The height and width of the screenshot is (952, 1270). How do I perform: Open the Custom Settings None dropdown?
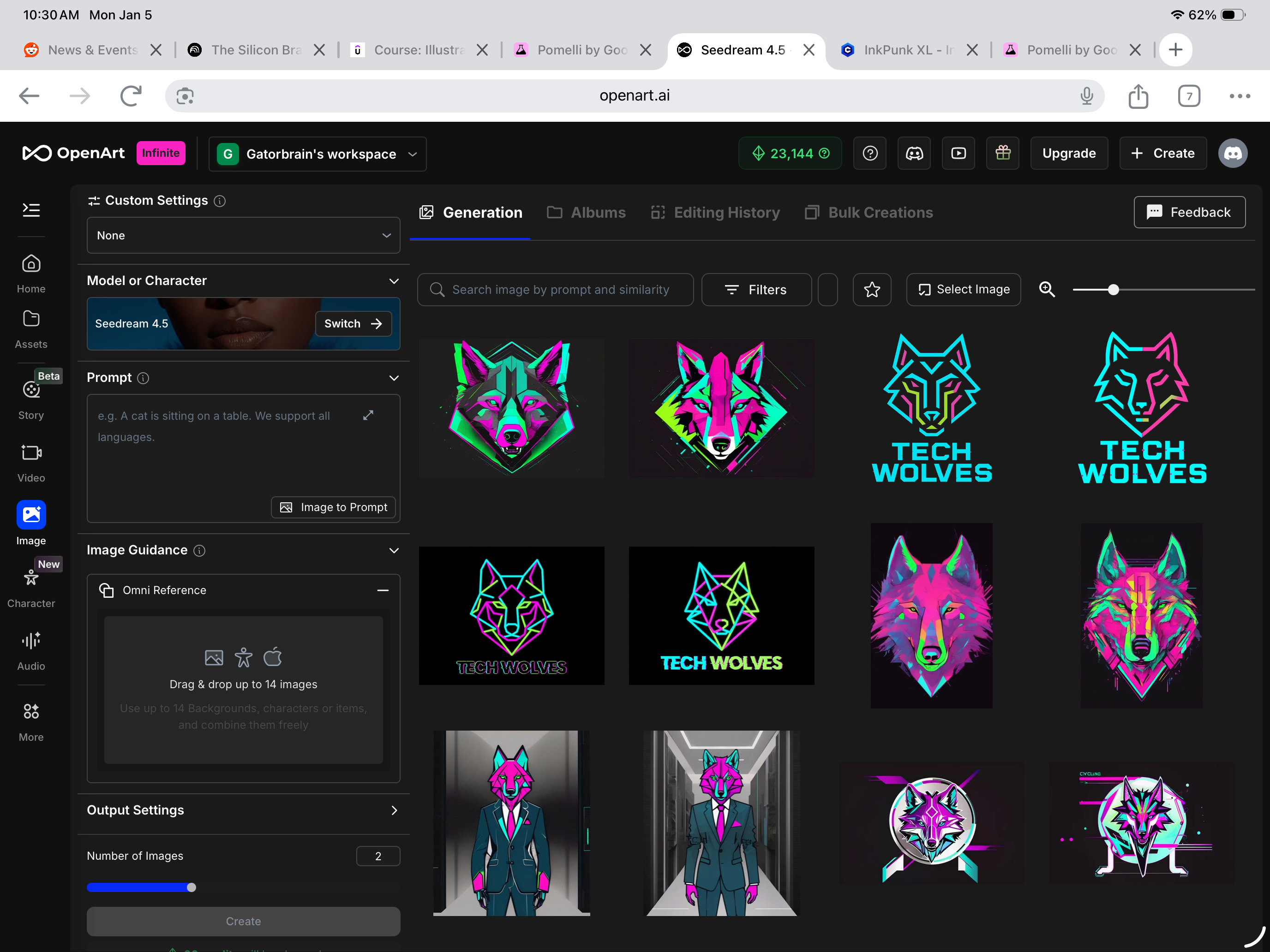point(243,235)
